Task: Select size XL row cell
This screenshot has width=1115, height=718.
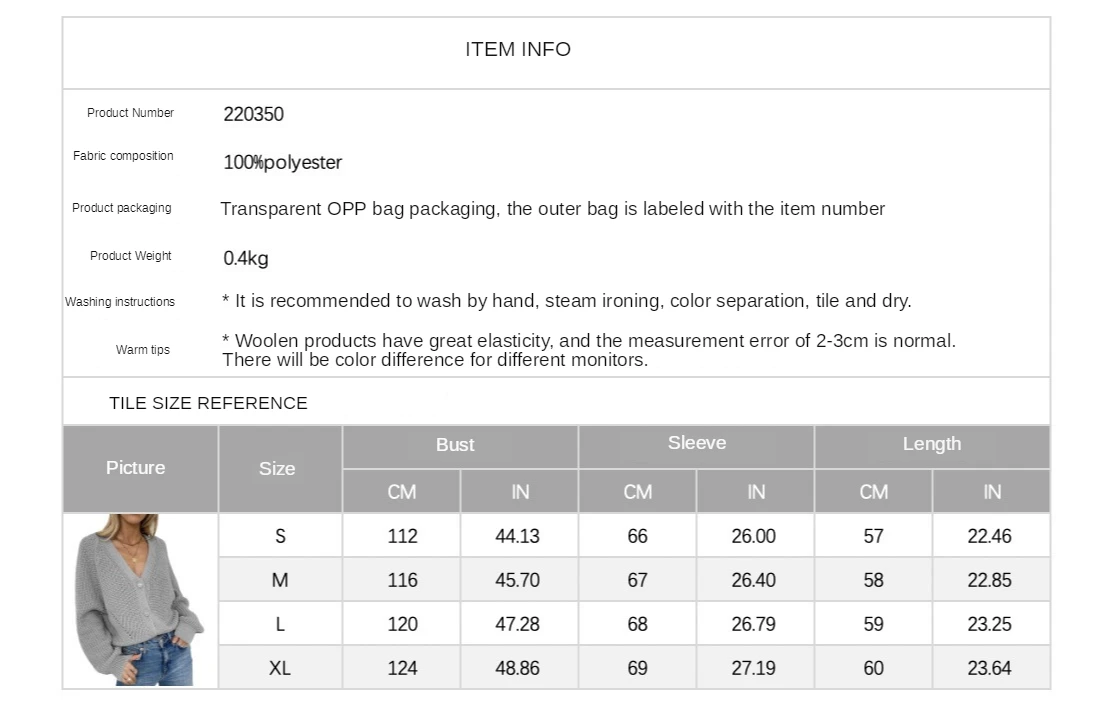Action: coord(280,668)
